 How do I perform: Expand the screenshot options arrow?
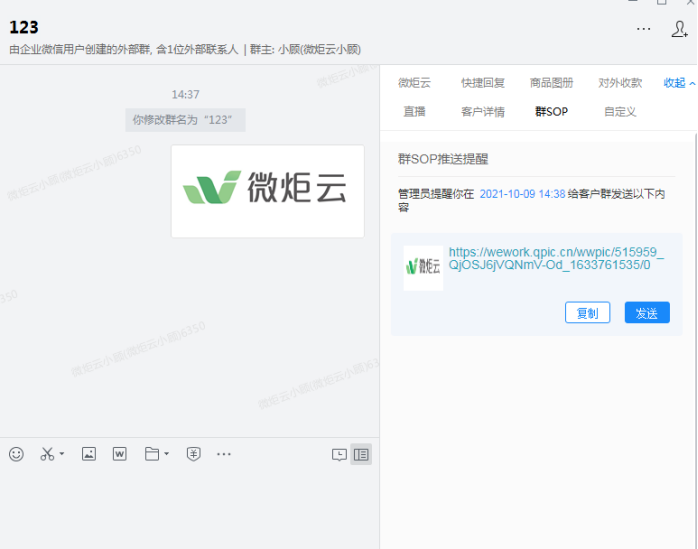62,454
